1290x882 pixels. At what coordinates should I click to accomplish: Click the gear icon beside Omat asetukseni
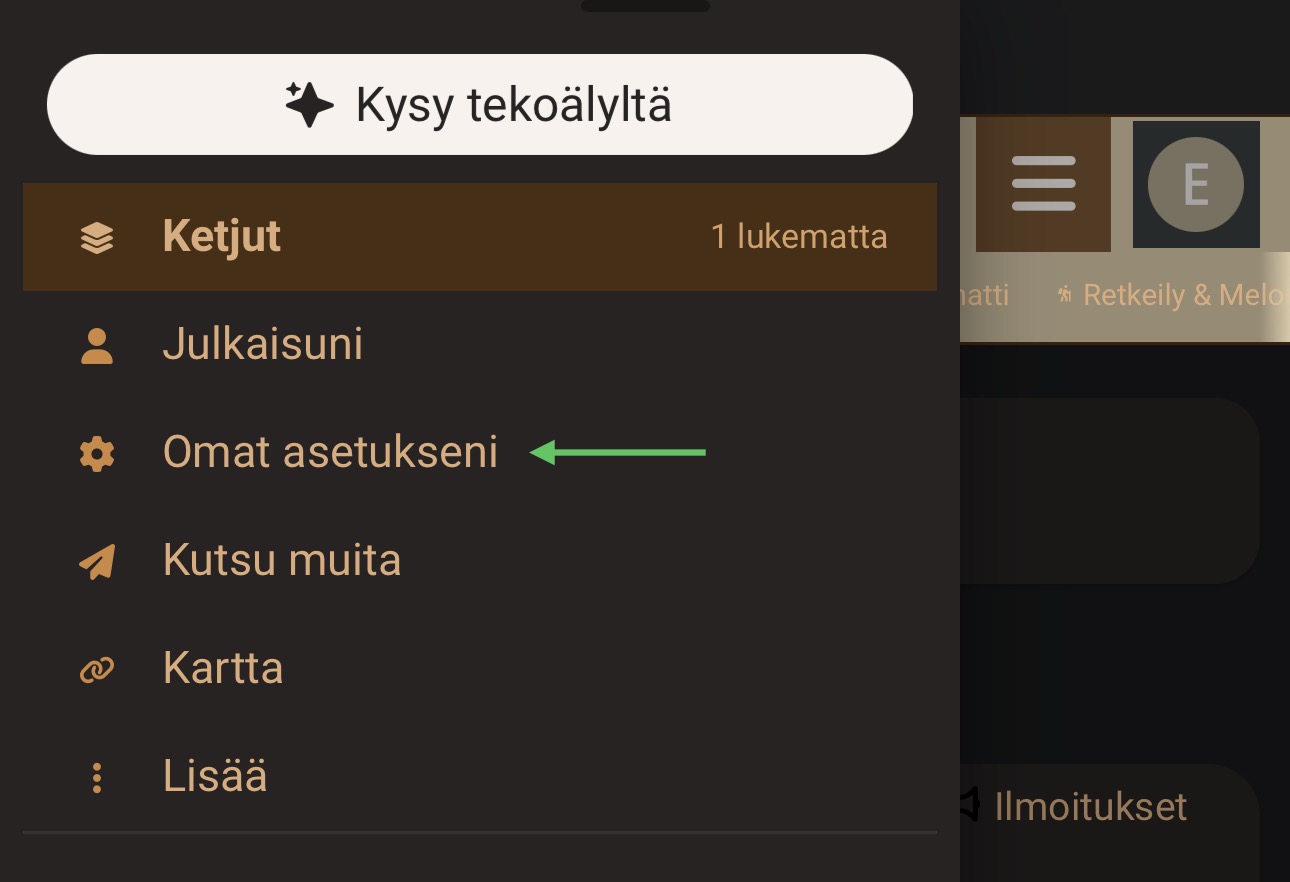point(97,454)
